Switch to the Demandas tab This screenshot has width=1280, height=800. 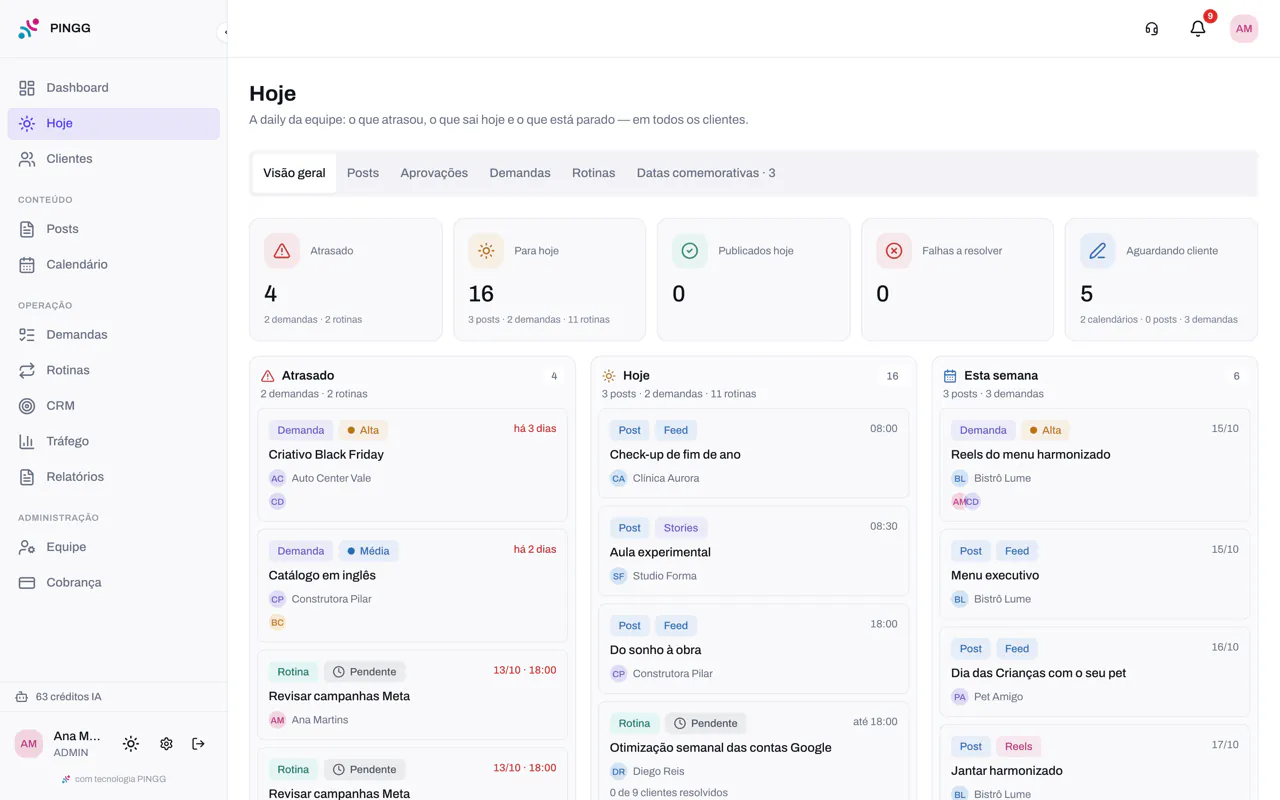pos(520,173)
